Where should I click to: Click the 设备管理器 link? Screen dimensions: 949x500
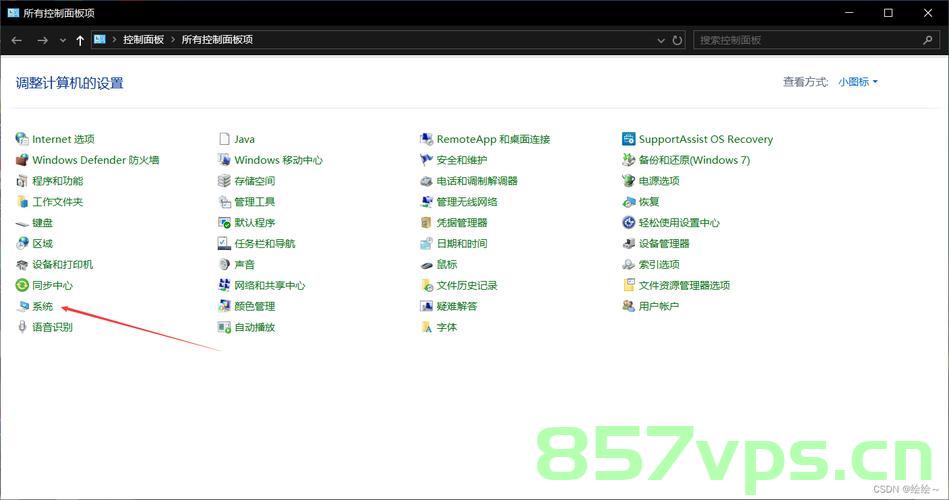(x=664, y=243)
